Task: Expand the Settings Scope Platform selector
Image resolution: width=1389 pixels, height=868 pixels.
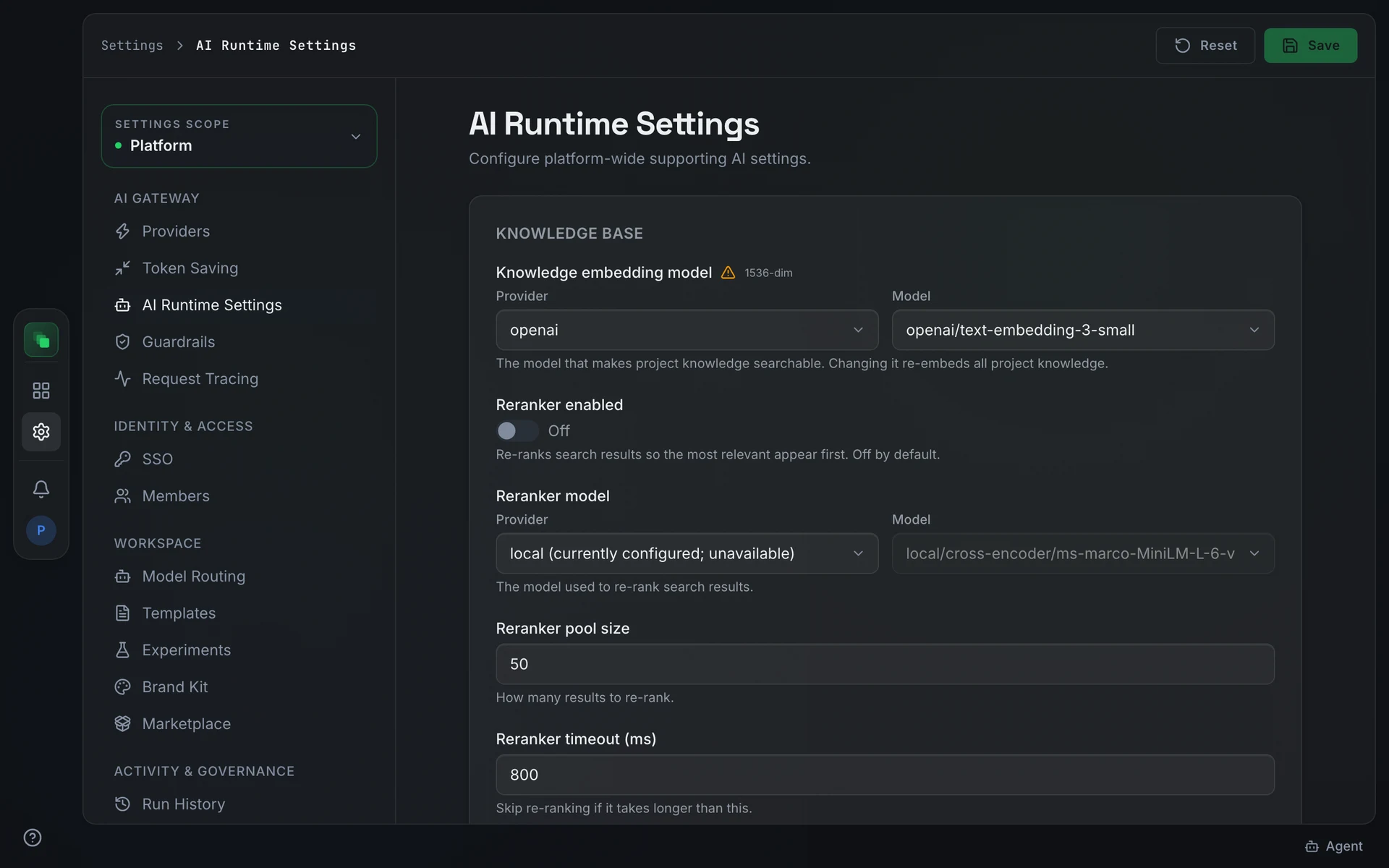Action: 239,136
